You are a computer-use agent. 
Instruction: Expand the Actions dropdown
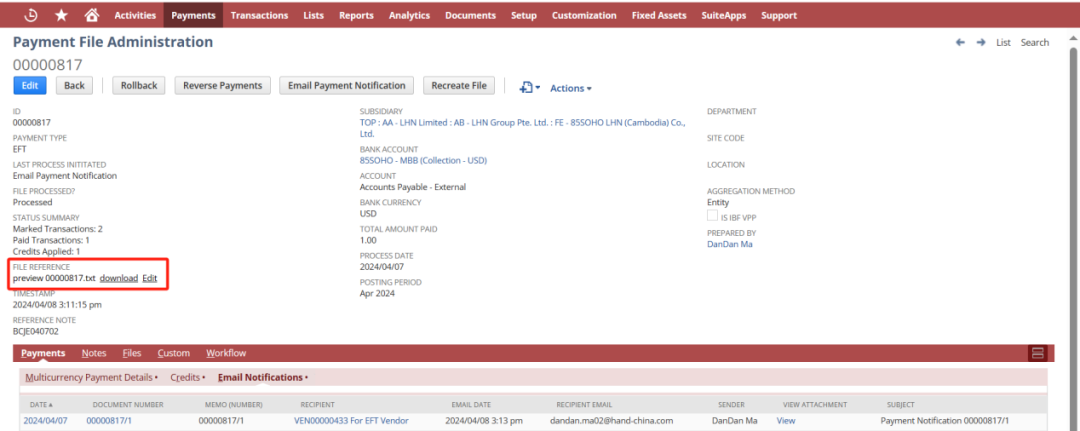click(x=570, y=88)
